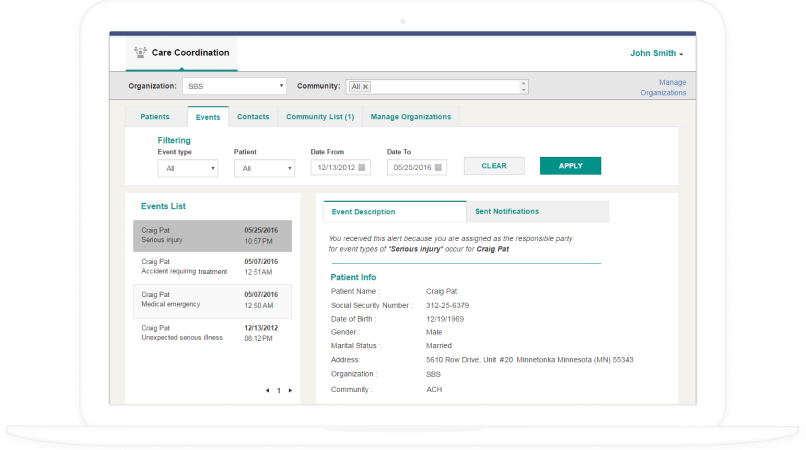
Task: Open the Date To calendar picker icon
Action: [438, 167]
